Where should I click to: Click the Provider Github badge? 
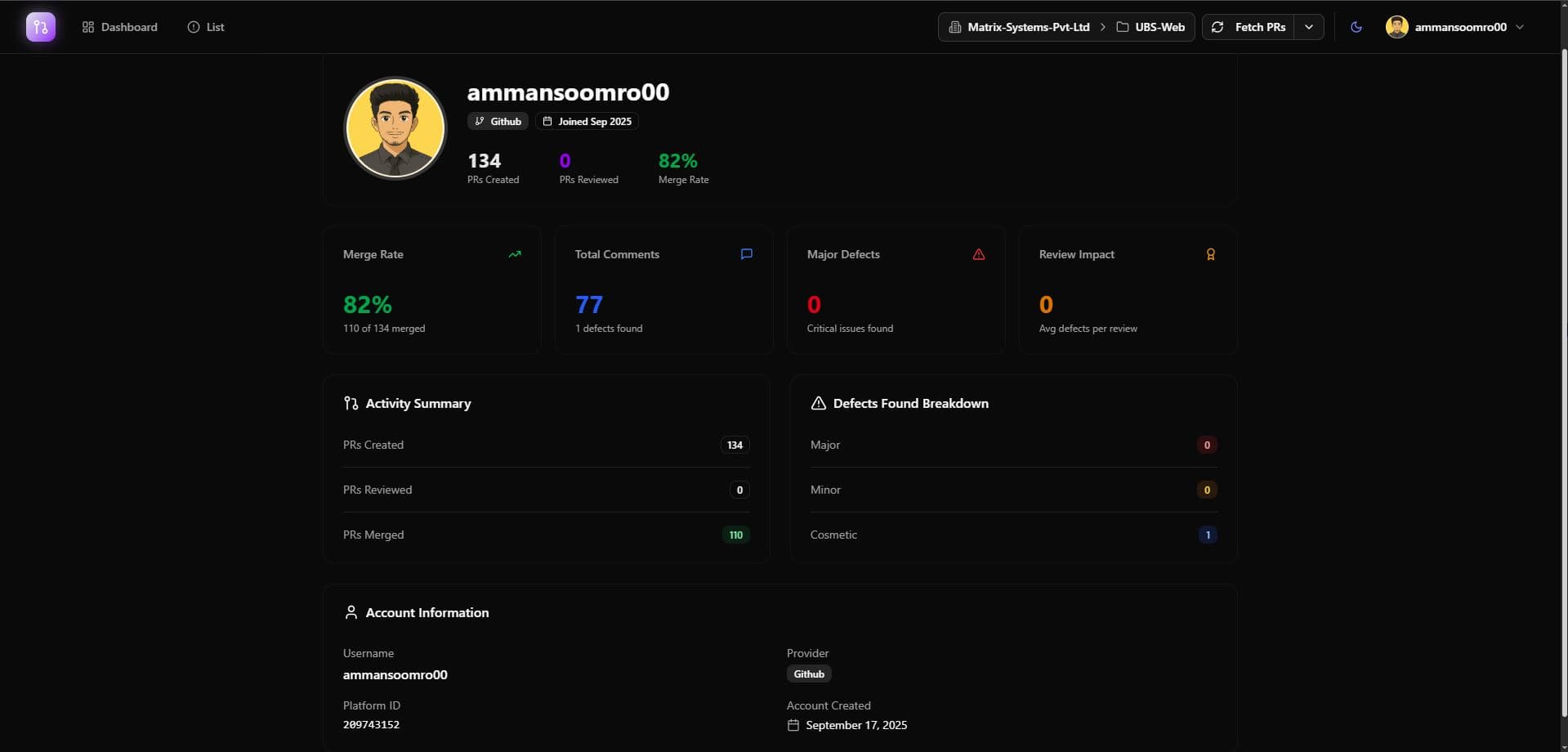click(x=809, y=674)
